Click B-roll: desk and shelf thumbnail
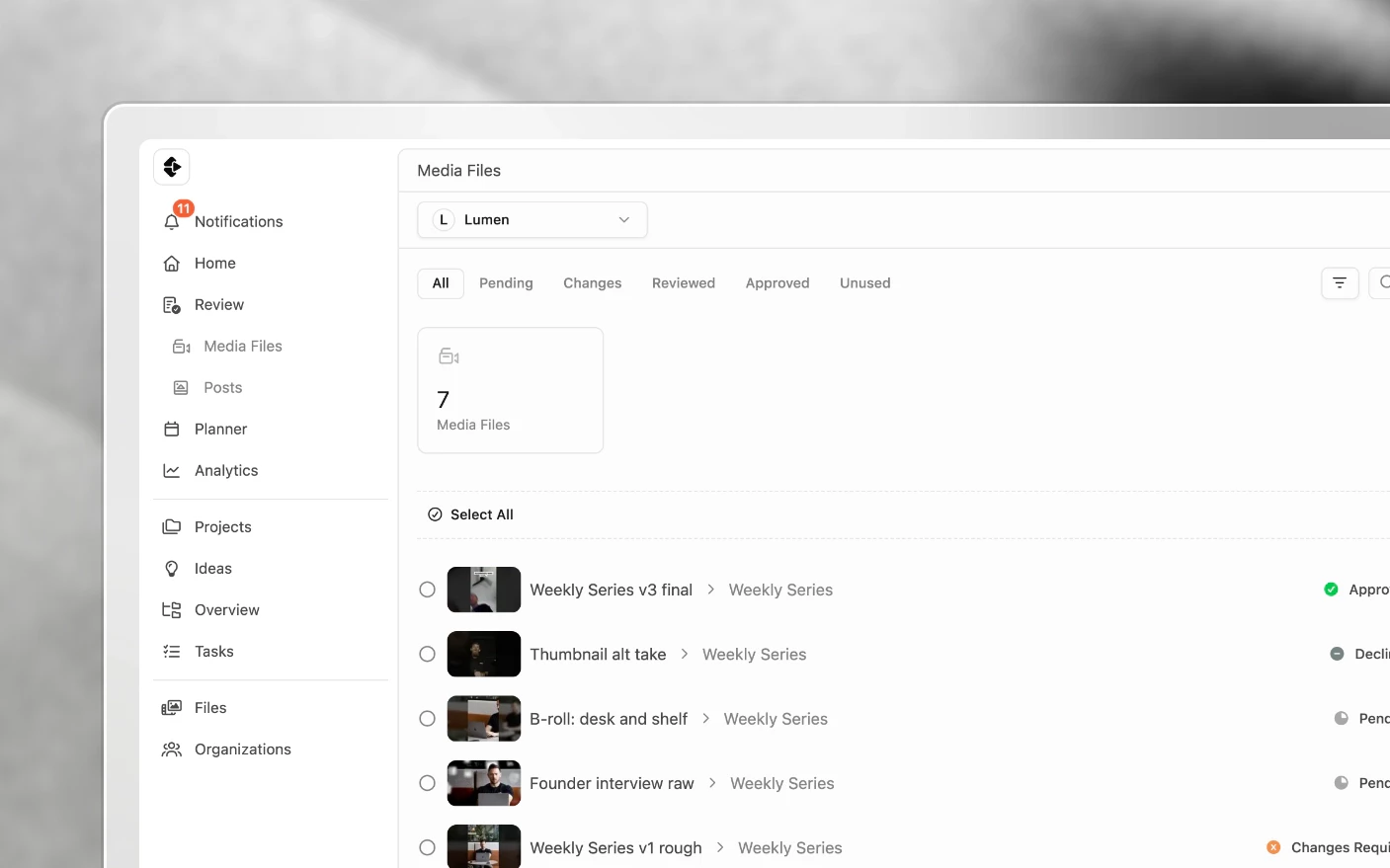The height and width of the screenshot is (868, 1390). click(484, 719)
